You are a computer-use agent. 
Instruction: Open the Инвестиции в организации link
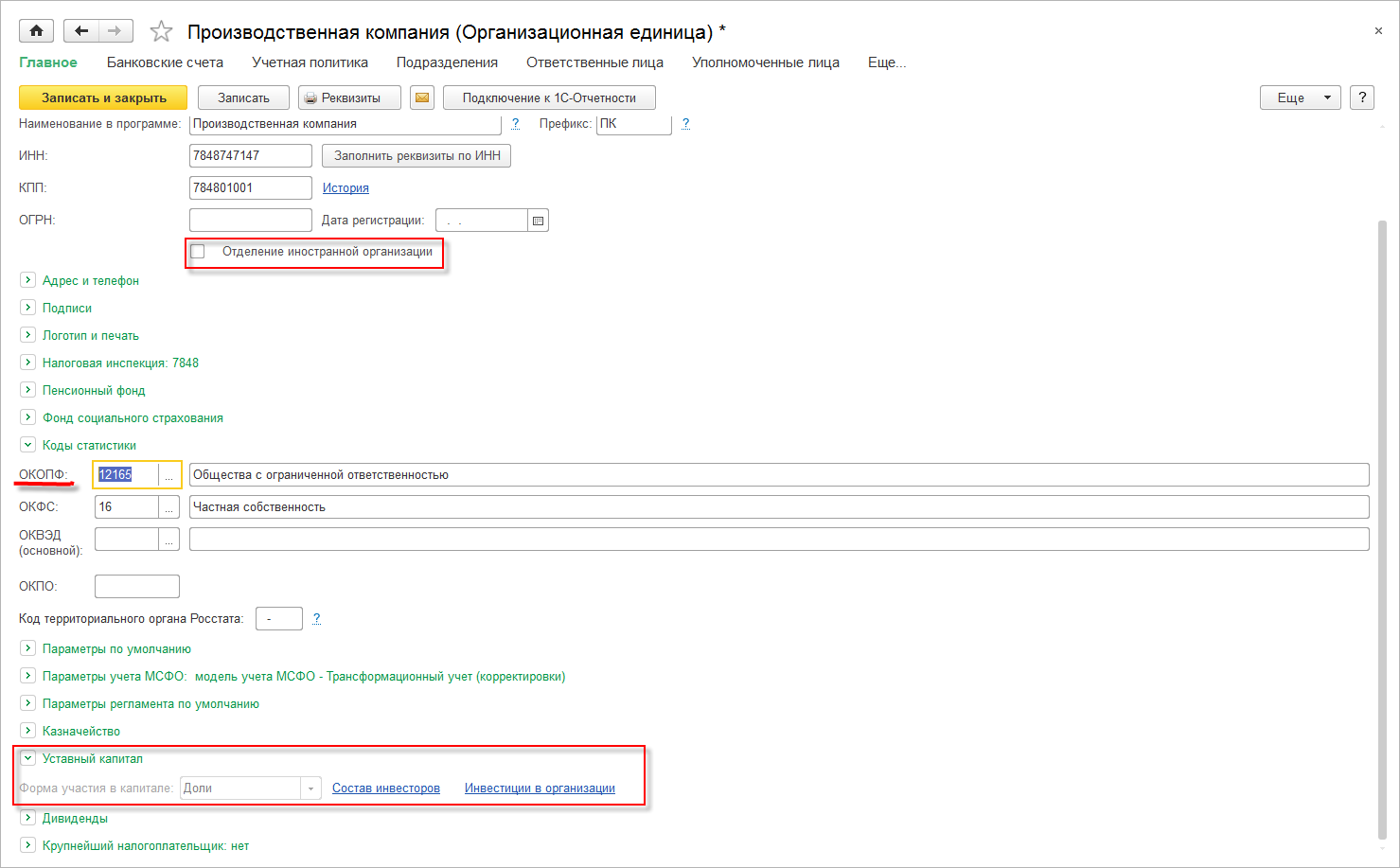point(540,788)
